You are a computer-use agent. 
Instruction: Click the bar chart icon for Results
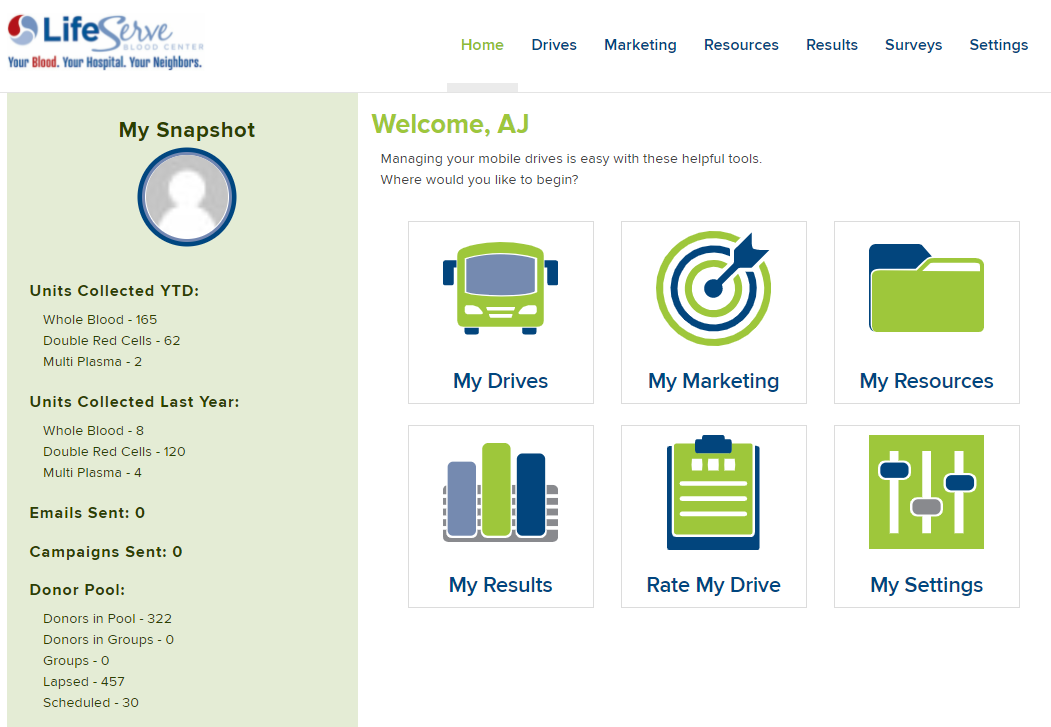pos(500,492)
